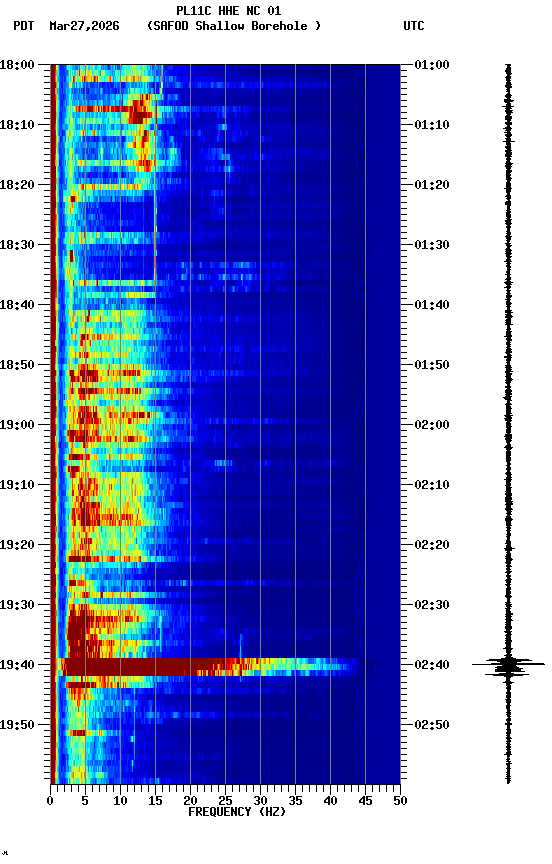Click the 02:20 UTC time label

coord(432,546)
